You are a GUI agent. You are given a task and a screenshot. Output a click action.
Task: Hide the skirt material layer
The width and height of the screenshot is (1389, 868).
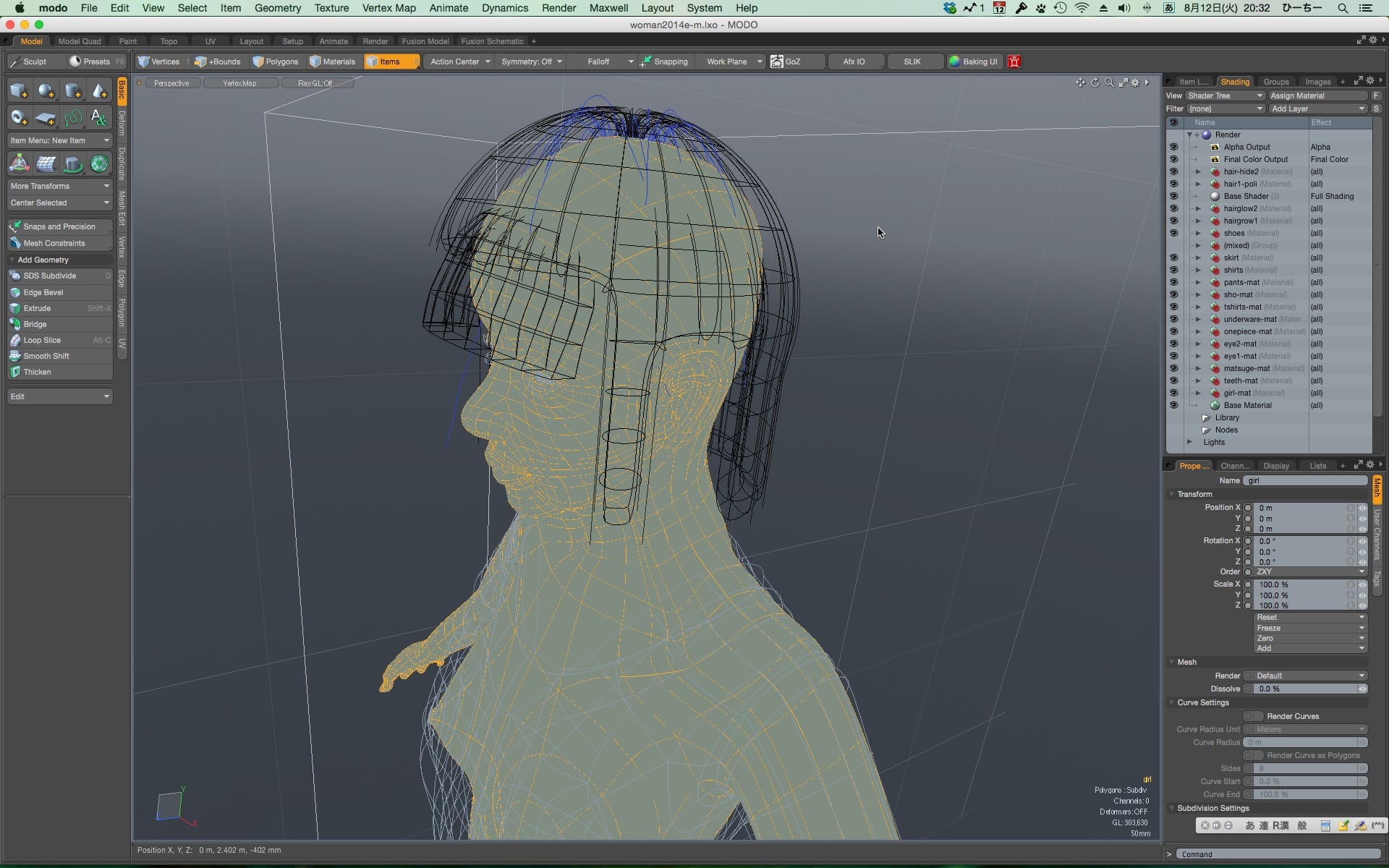pos(1173,258)
